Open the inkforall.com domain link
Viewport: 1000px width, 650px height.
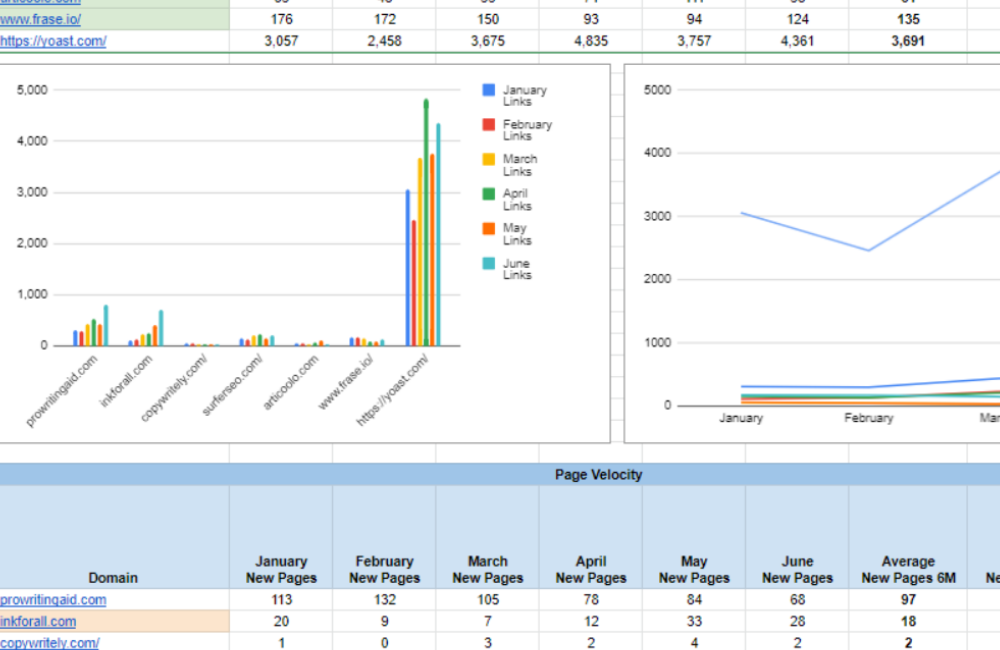38,621
